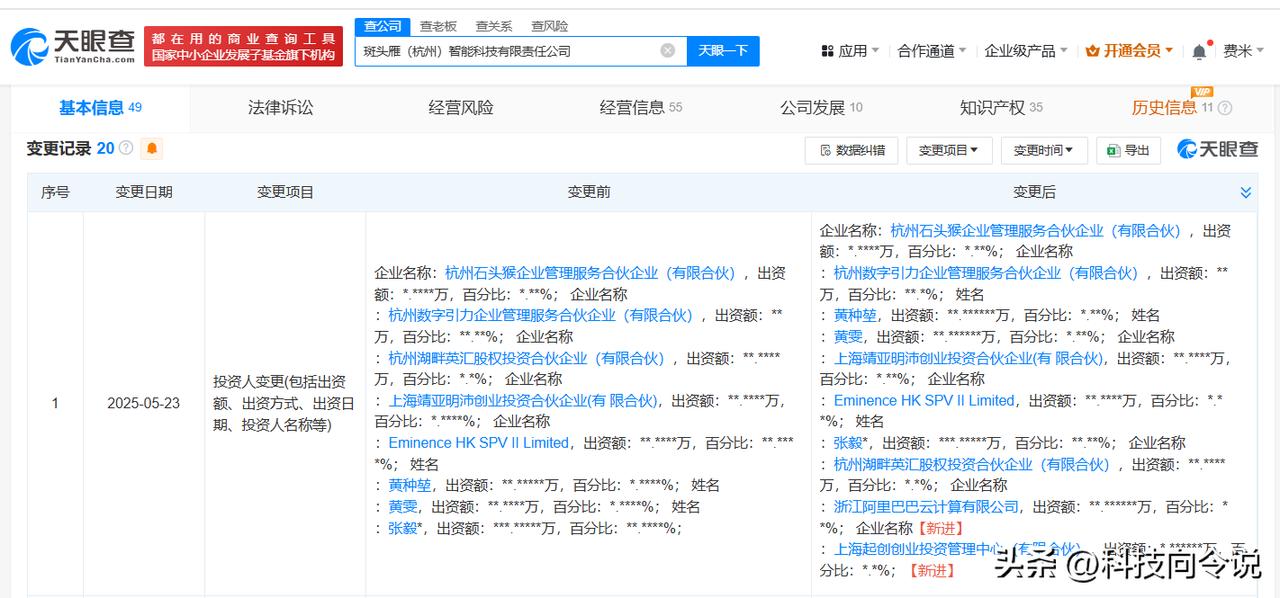The height and width of the screenshot is (598, 1280).
Task: Open 杭州湖畔英汇股权投资合伙企业 link in 变更后
Action: [972, 465]
